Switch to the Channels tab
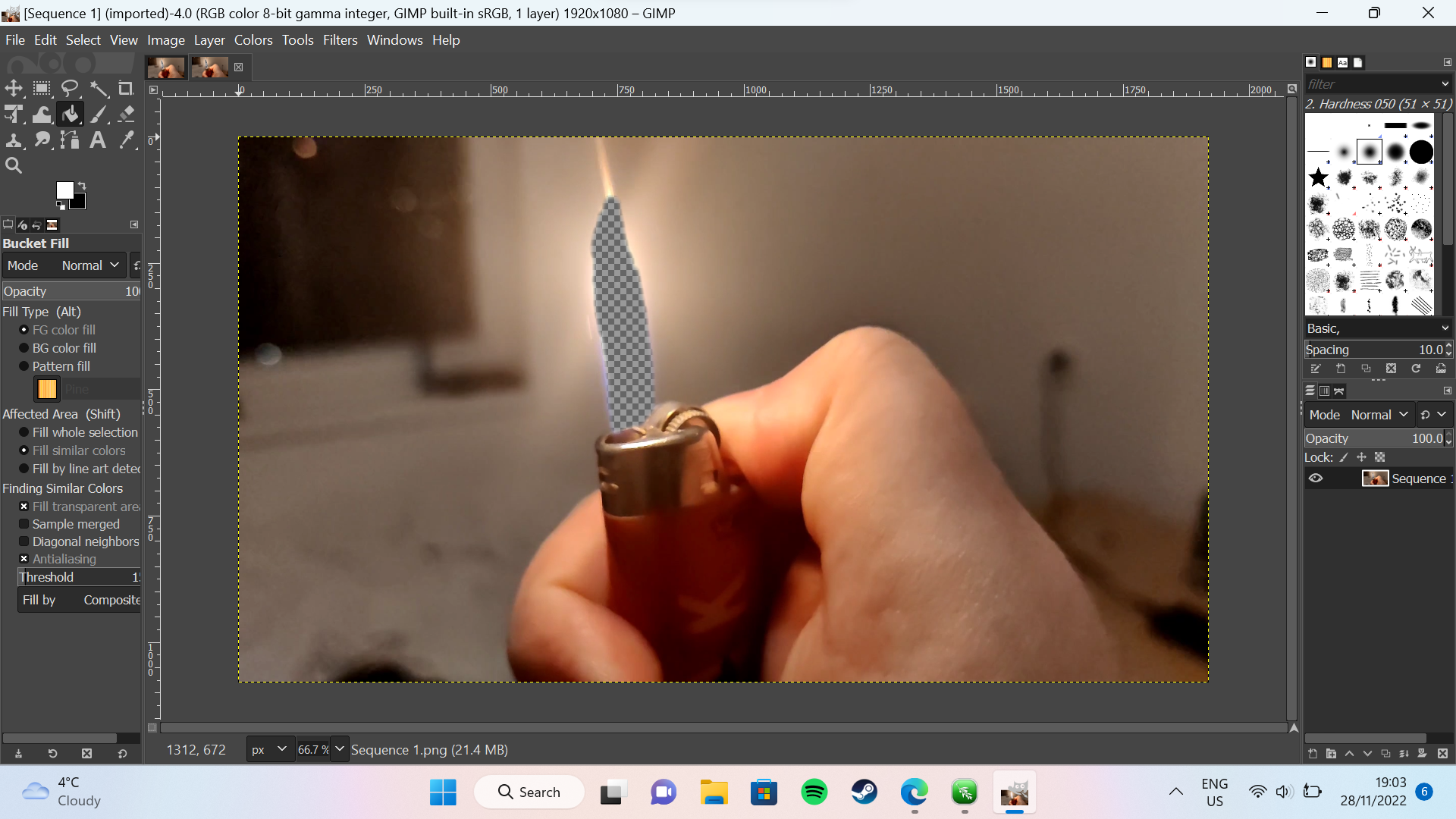 pos(1324,391)
